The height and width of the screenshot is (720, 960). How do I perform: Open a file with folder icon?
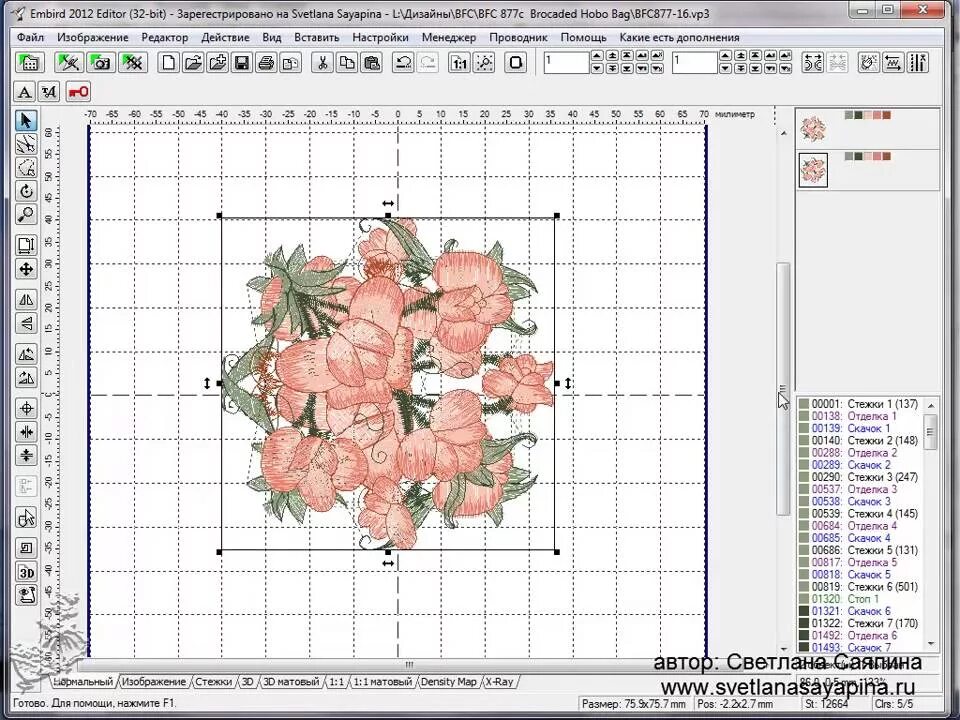(x=193, y=62)
